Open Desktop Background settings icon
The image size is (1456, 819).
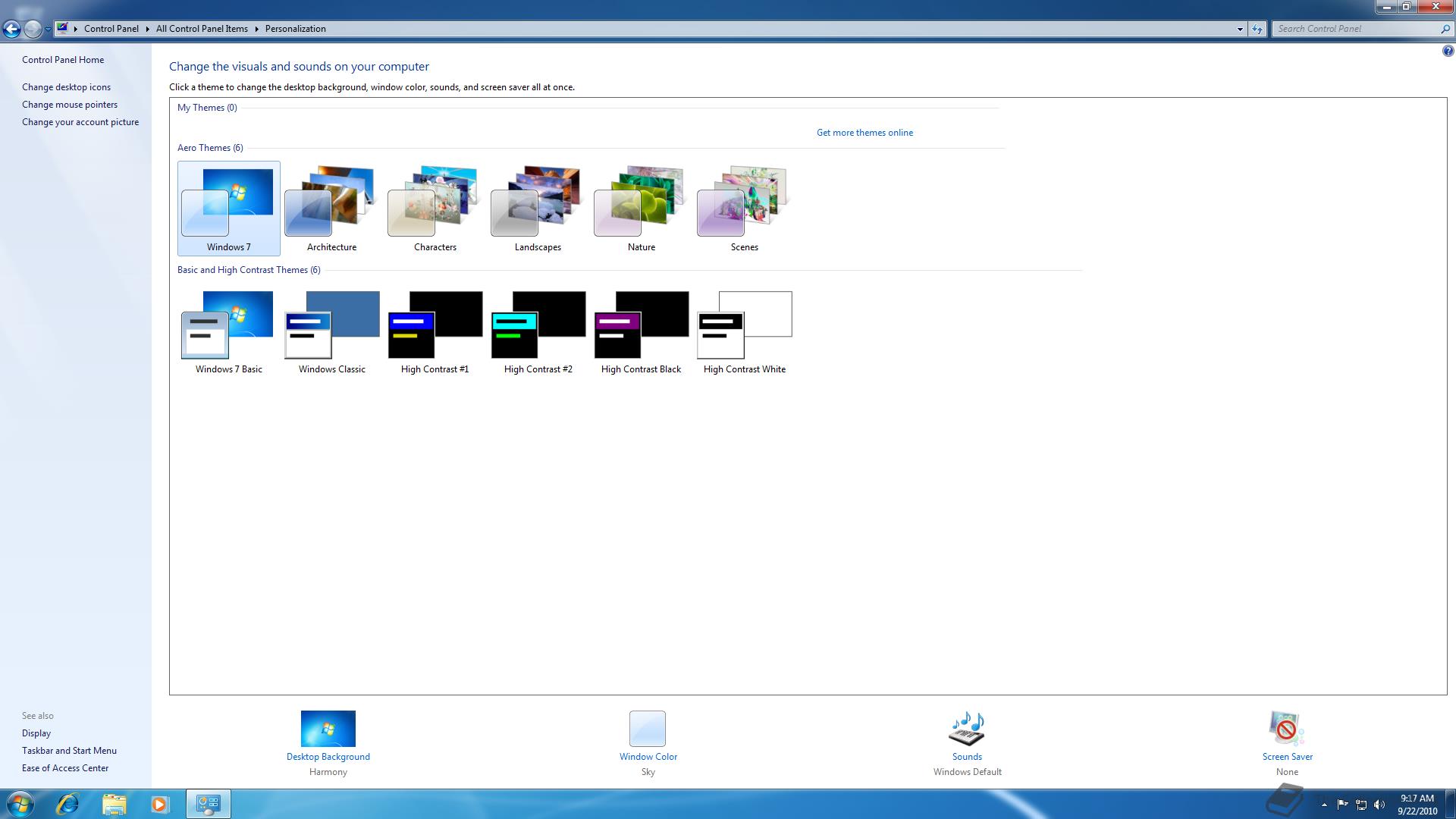pos(328,729)
